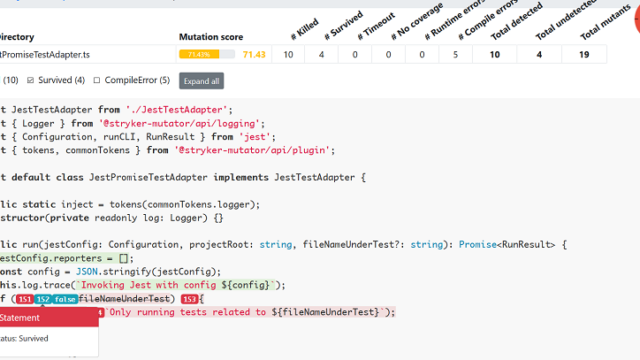Click the 'false' mutant replacement badge

(65, 299)
